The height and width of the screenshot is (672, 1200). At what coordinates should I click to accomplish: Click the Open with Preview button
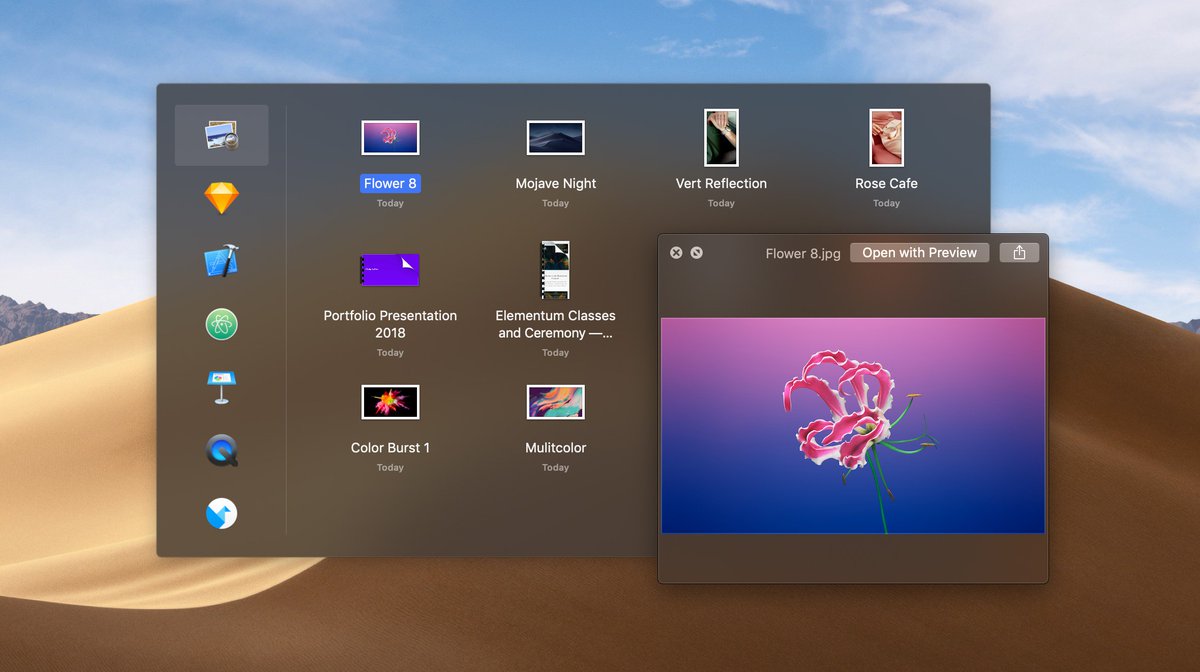[x=920, y=253]
